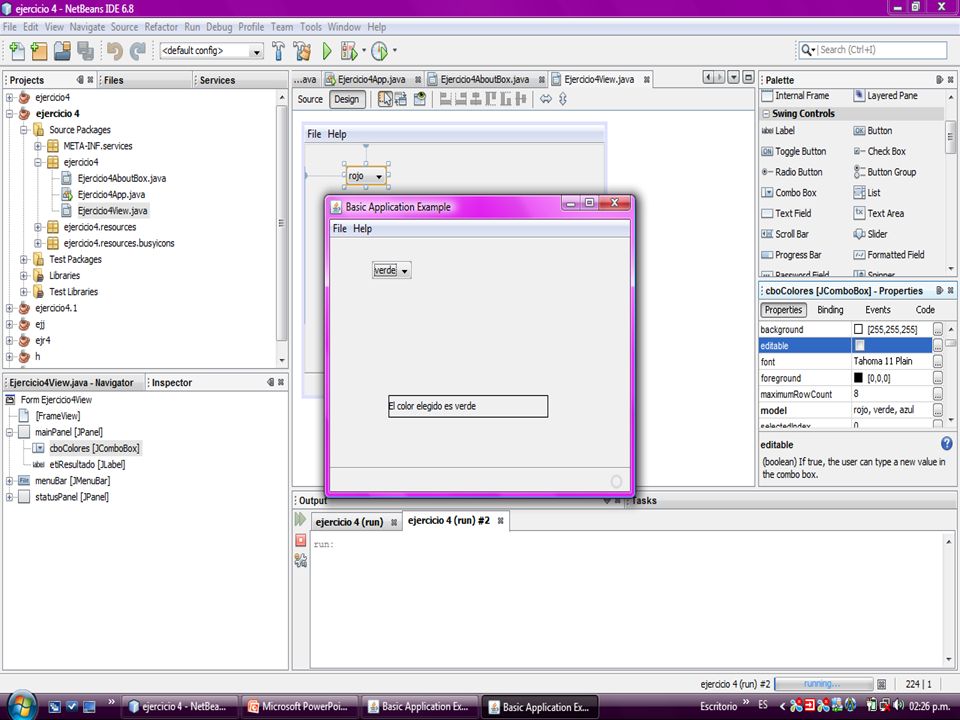960x720 pixels.
Task: Collapse the ejercicio 4 project node
Action: [x=10, y=114]
